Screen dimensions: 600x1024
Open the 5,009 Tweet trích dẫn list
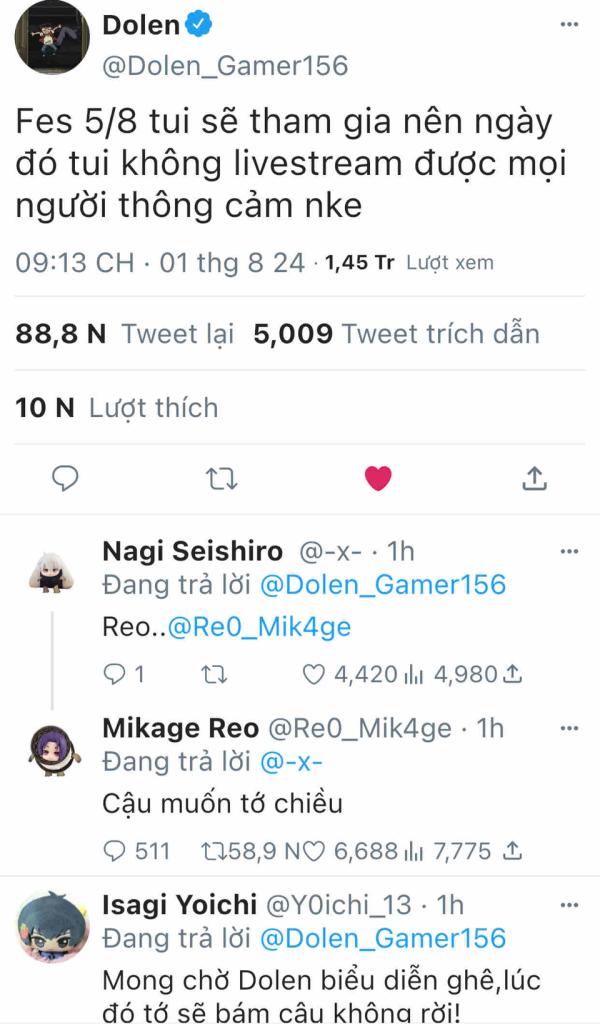(396, 334)
